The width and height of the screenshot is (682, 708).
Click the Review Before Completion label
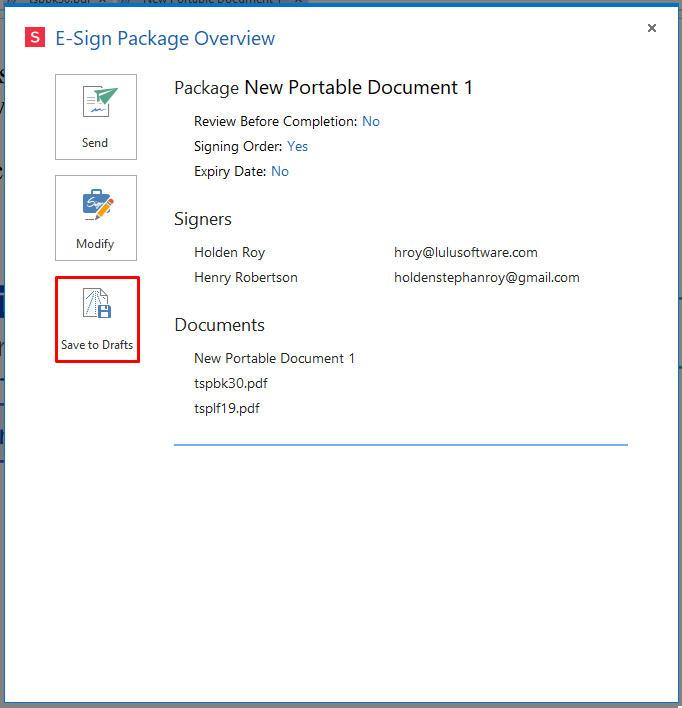pyautogui.click(x=275, y=122)
